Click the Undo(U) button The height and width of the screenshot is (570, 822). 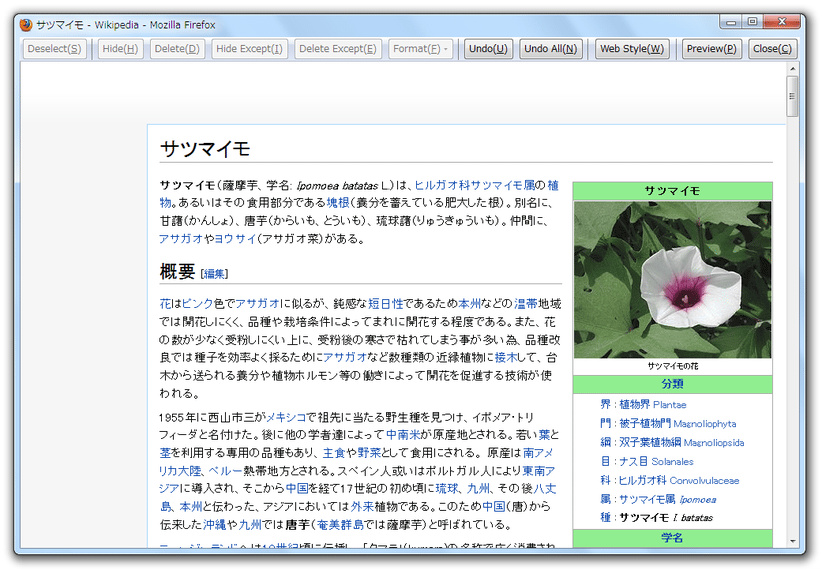click(x=488, y=49)
